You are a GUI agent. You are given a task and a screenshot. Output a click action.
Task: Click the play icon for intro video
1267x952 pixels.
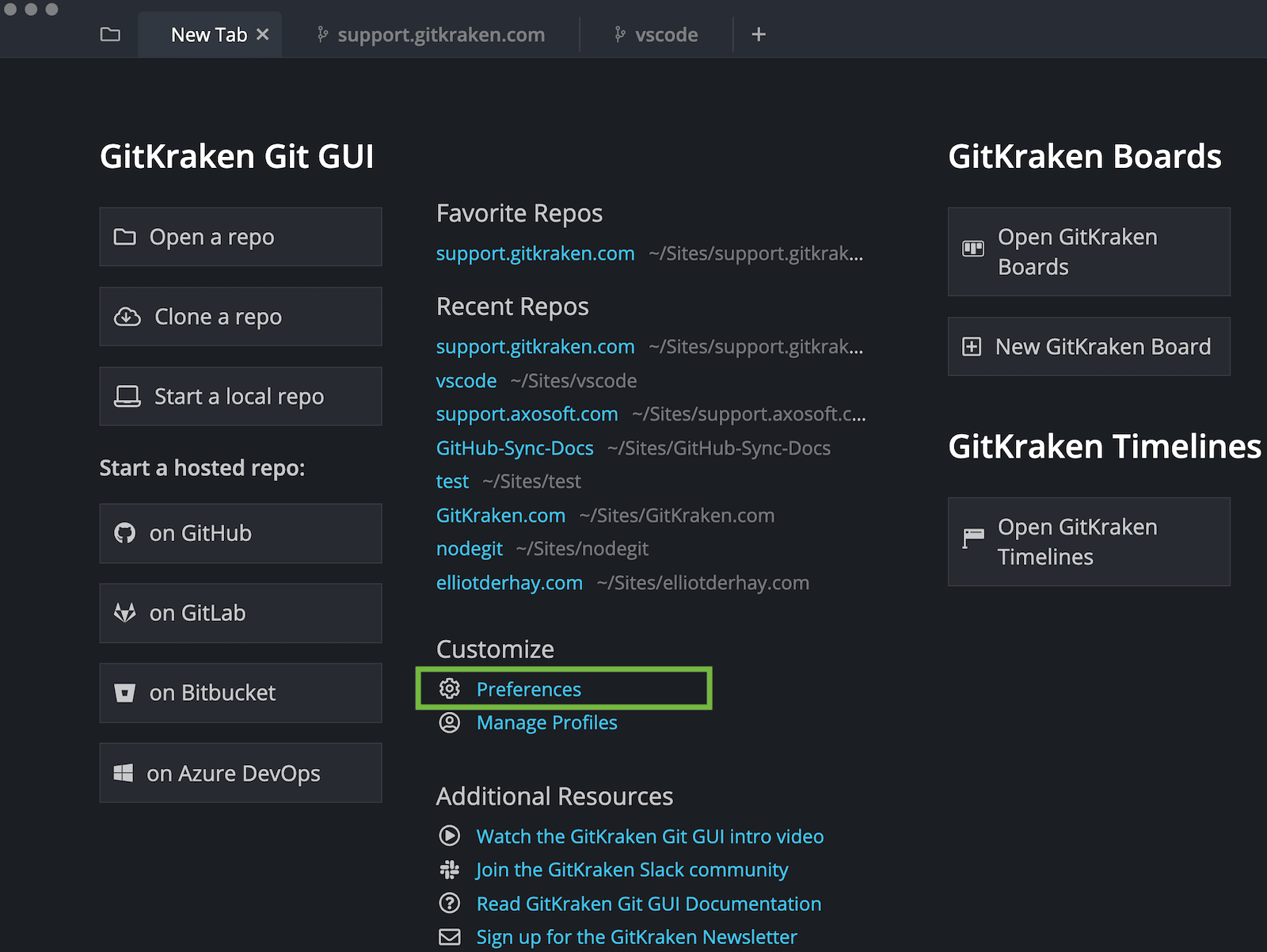(450, 836)
